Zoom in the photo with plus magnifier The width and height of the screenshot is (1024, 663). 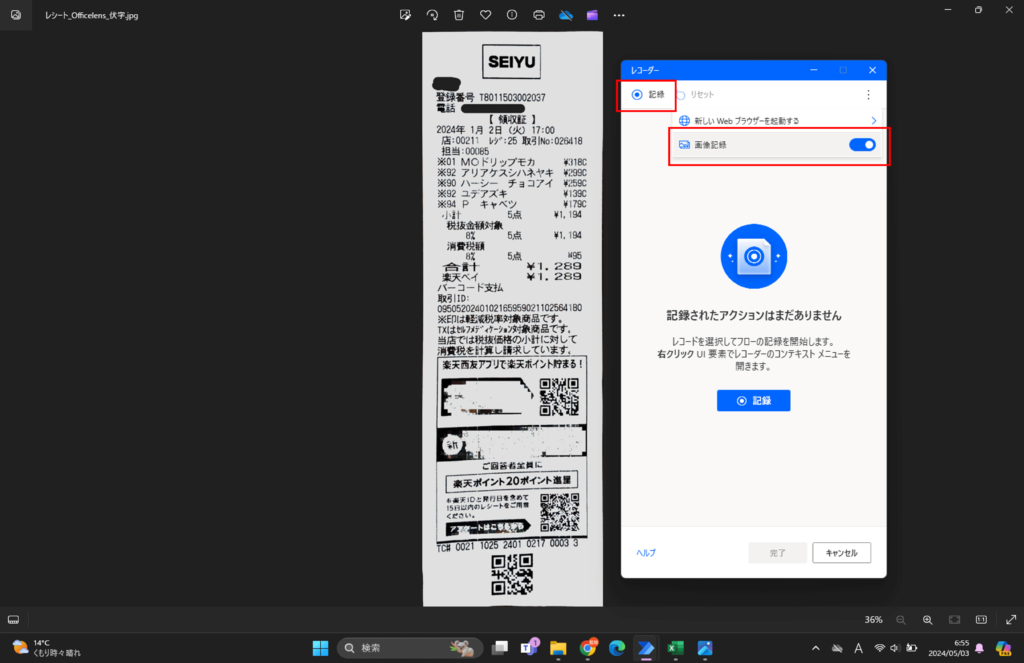[927, 619]
